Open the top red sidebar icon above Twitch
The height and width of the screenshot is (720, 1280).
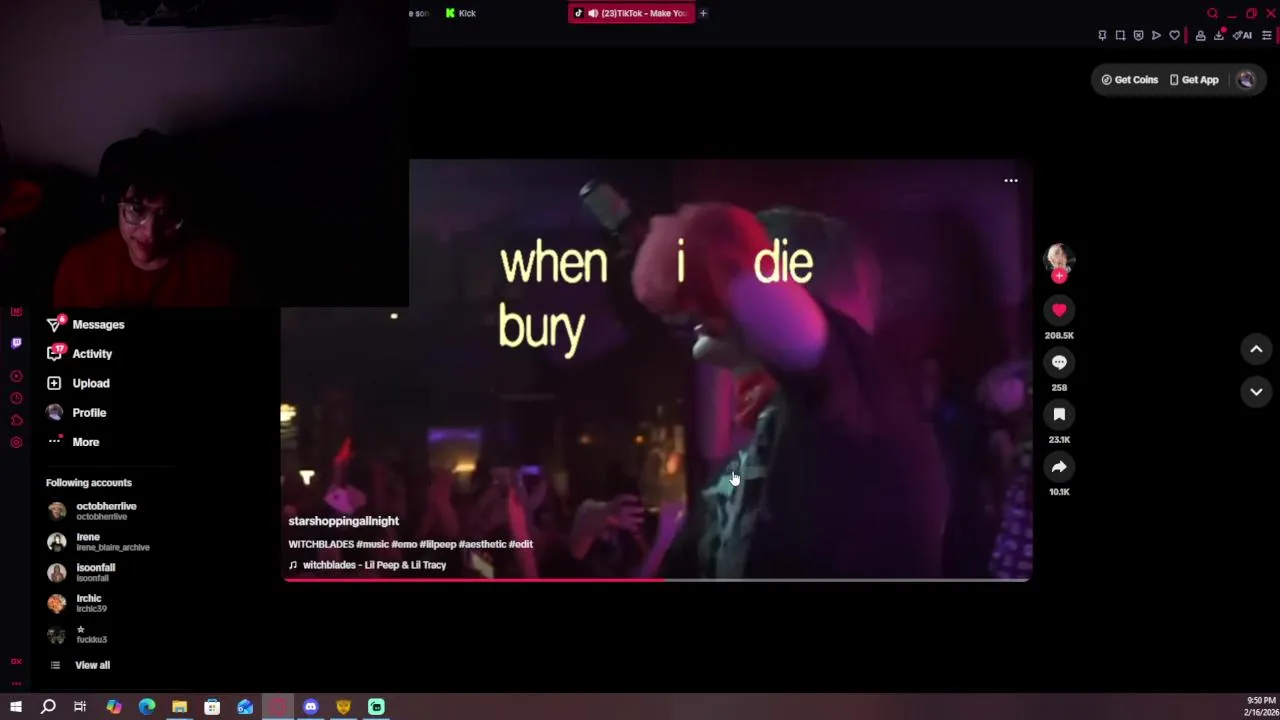coord(16,312)
